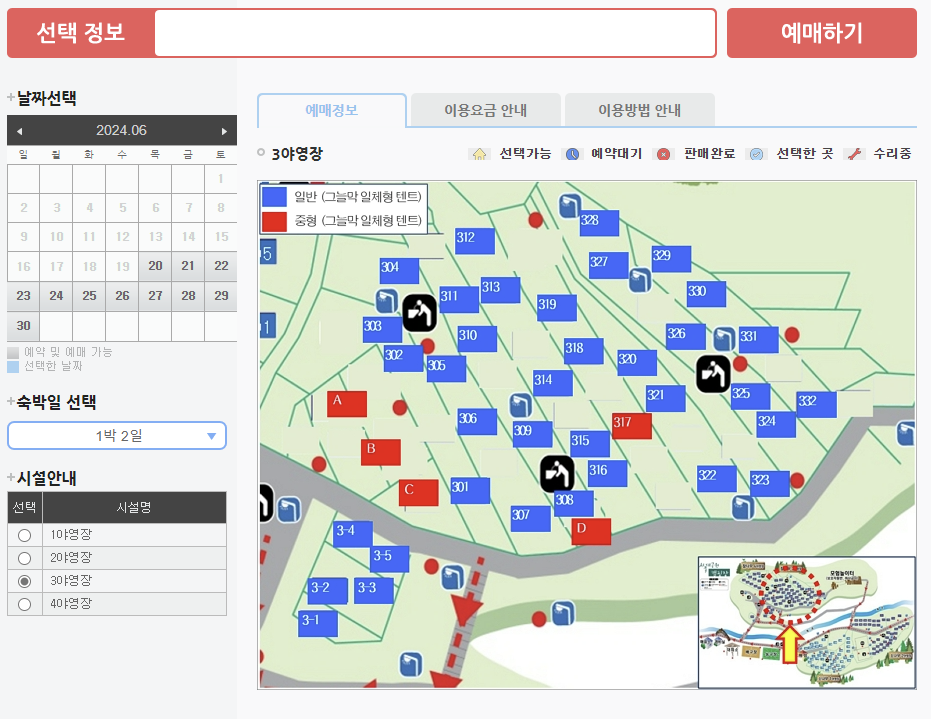Select the 1야영장 radio button
This screenshot has width=931, height=719.
pyautogui.click(x=24, y=535)
